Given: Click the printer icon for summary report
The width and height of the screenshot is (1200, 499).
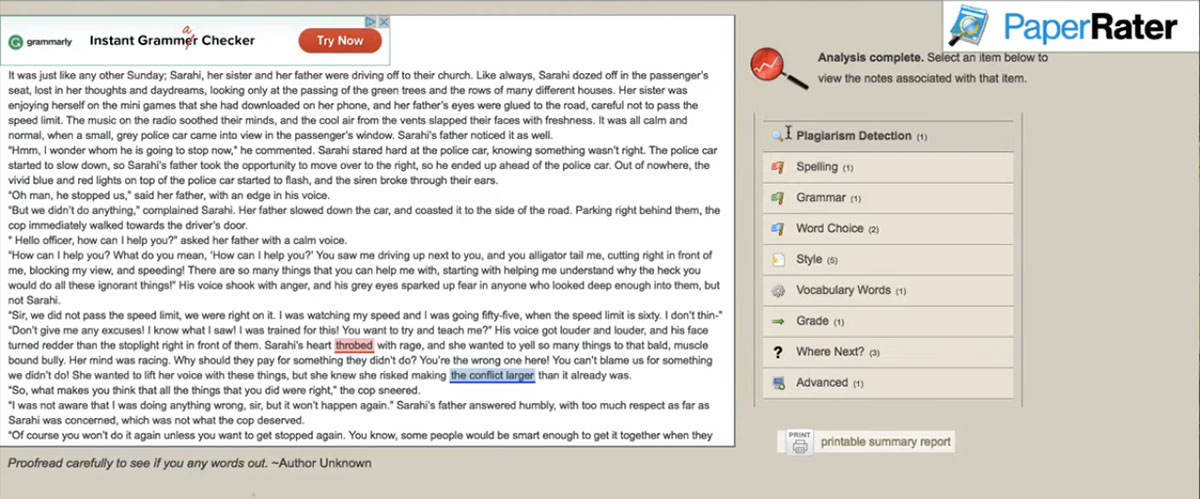Looking at the screenshot, I should (x=799, y=442).
